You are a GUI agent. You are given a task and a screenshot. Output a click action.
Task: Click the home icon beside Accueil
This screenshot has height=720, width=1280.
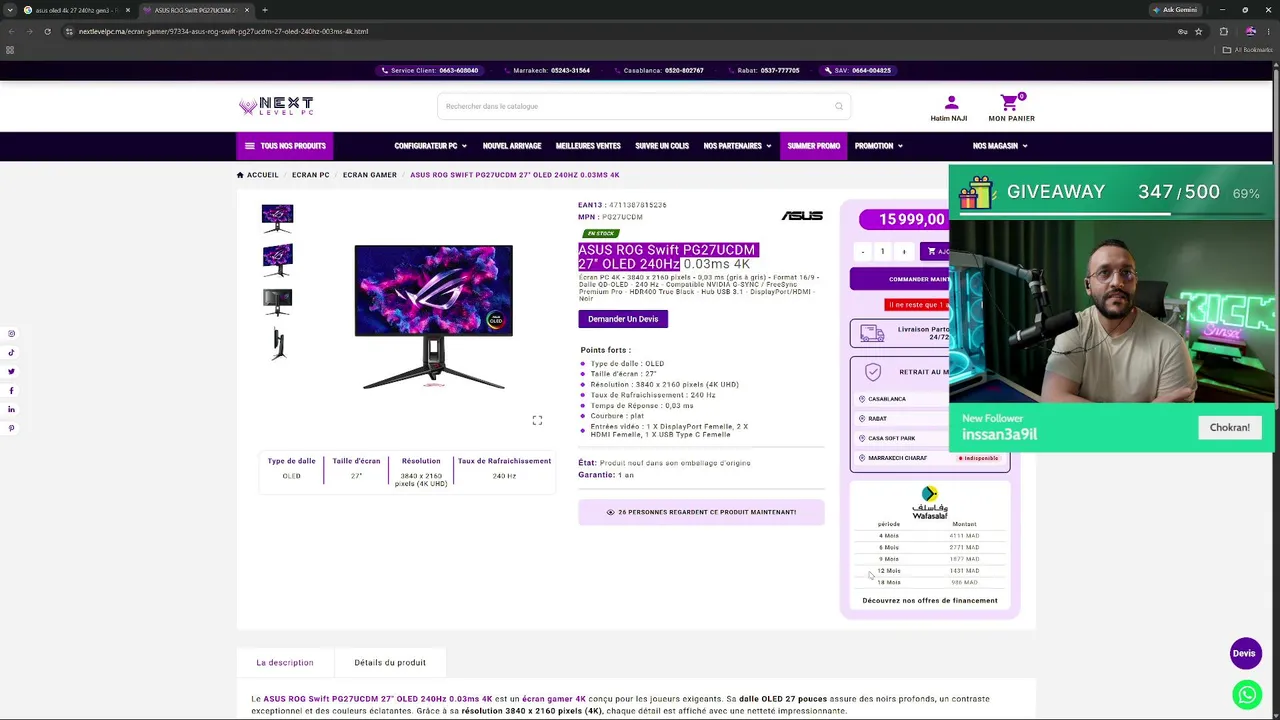[240, 175]
